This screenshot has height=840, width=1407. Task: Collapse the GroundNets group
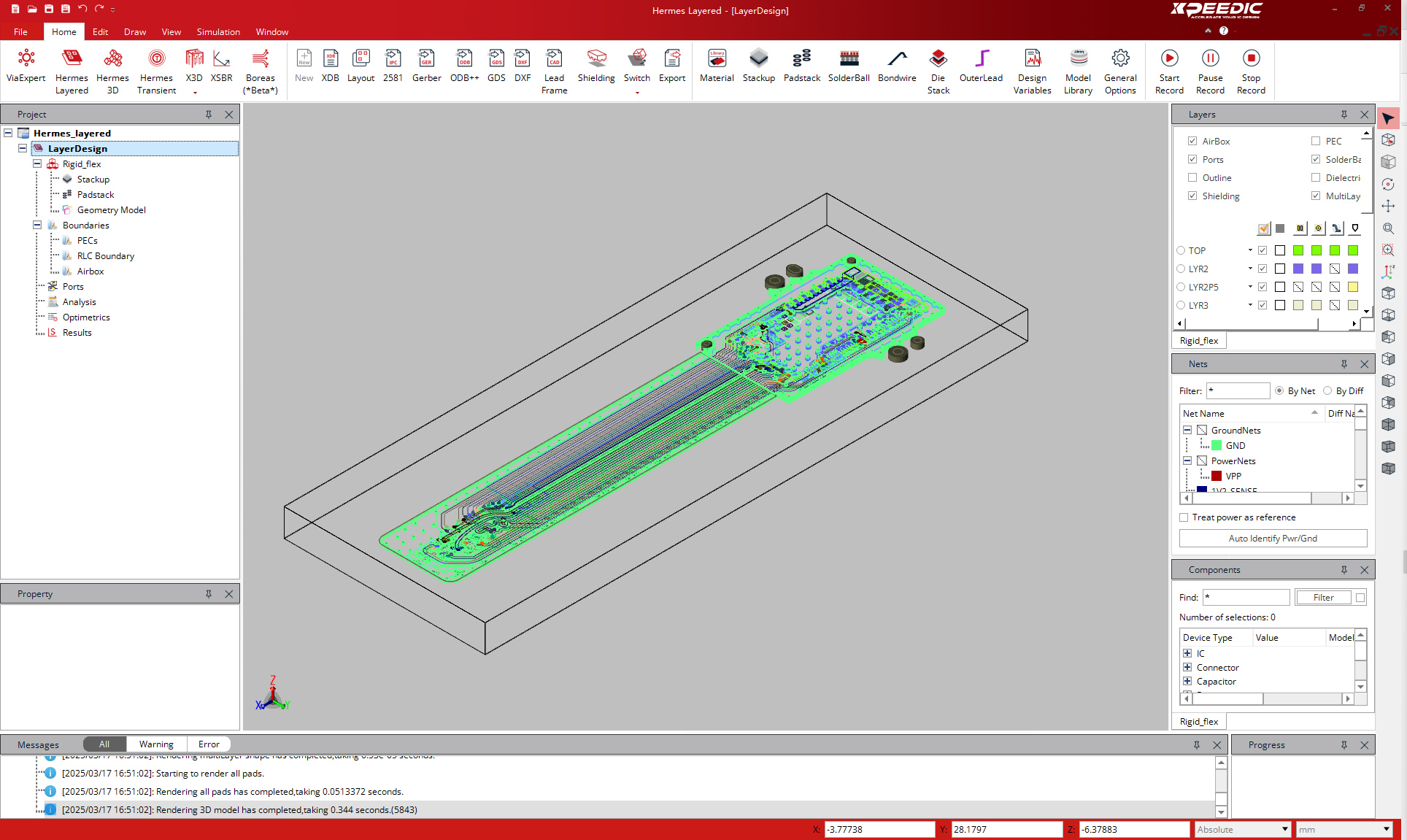pyautogui.click(x=1187, y=430)
